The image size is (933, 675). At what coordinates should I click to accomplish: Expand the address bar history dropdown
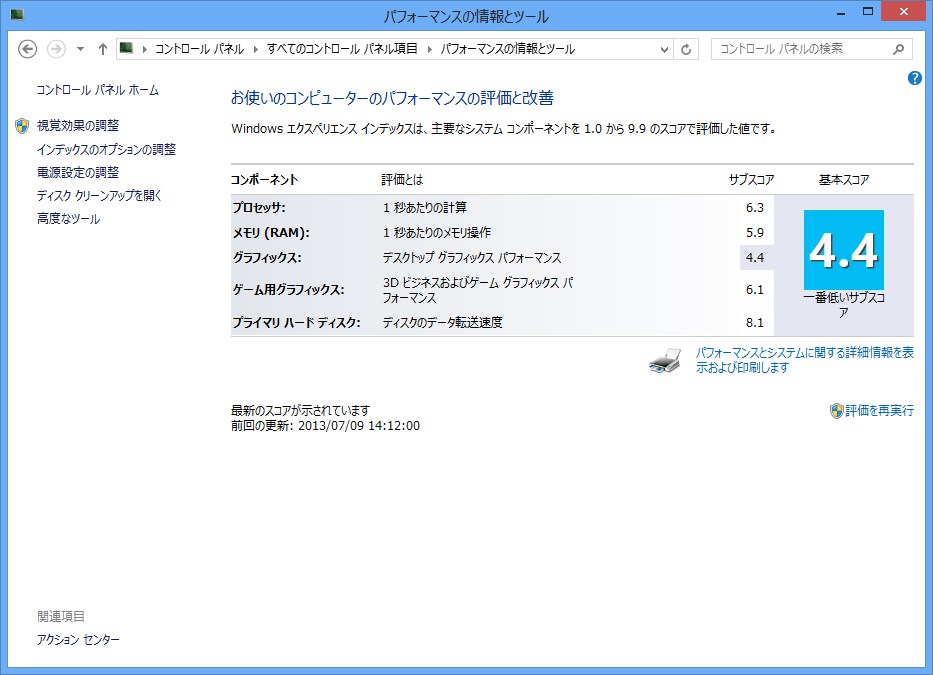664,49
